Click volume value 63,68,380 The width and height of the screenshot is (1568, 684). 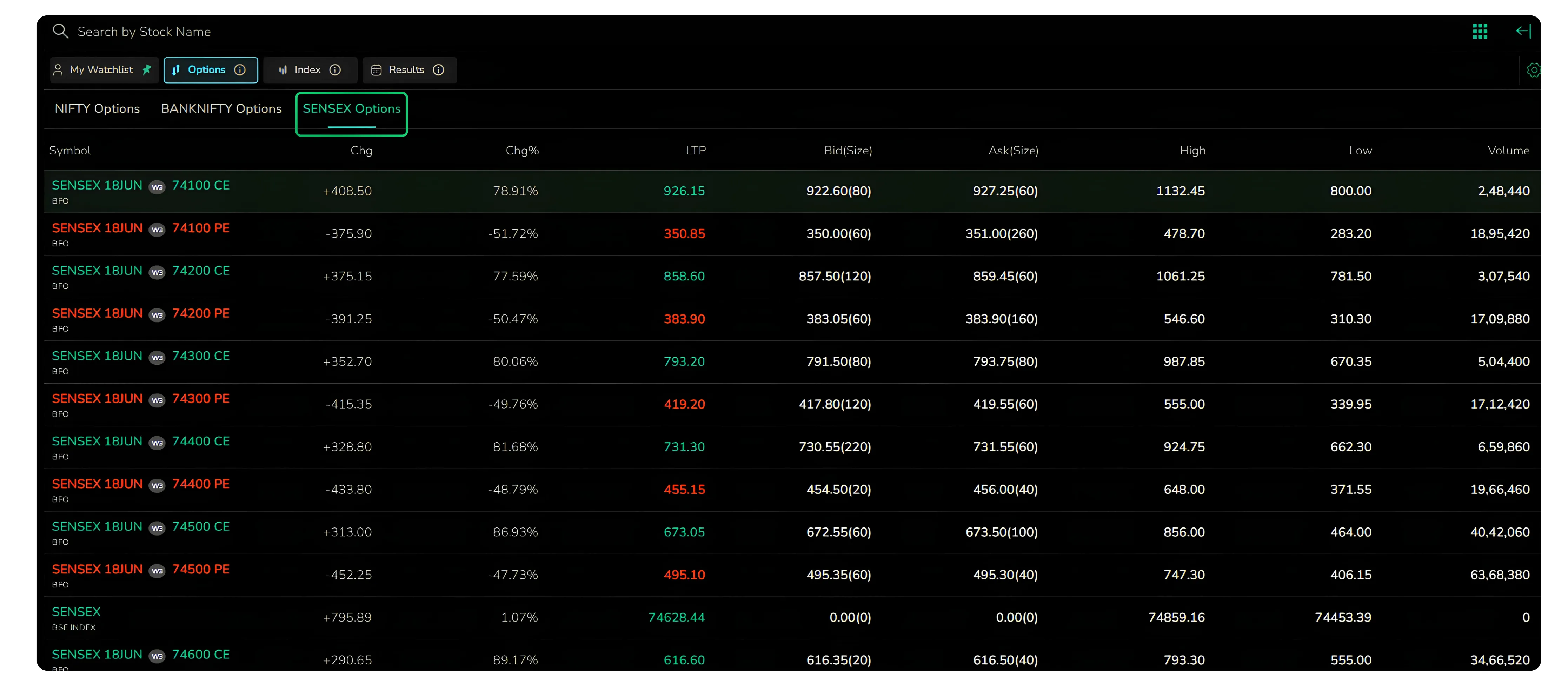[1500, 575]
